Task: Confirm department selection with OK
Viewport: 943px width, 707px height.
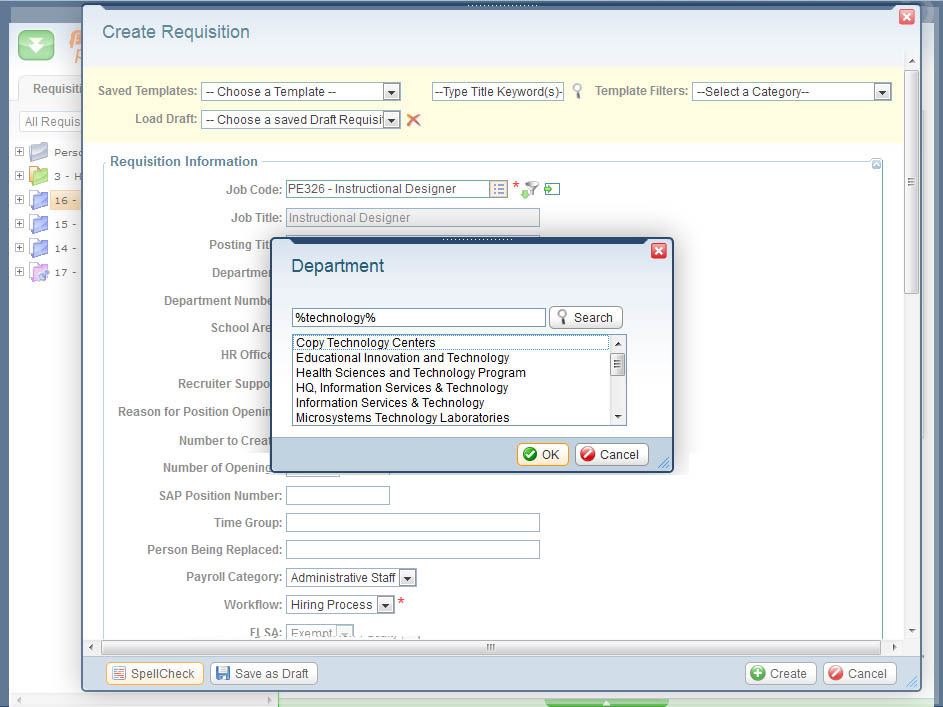Action: tap(542, 454)
